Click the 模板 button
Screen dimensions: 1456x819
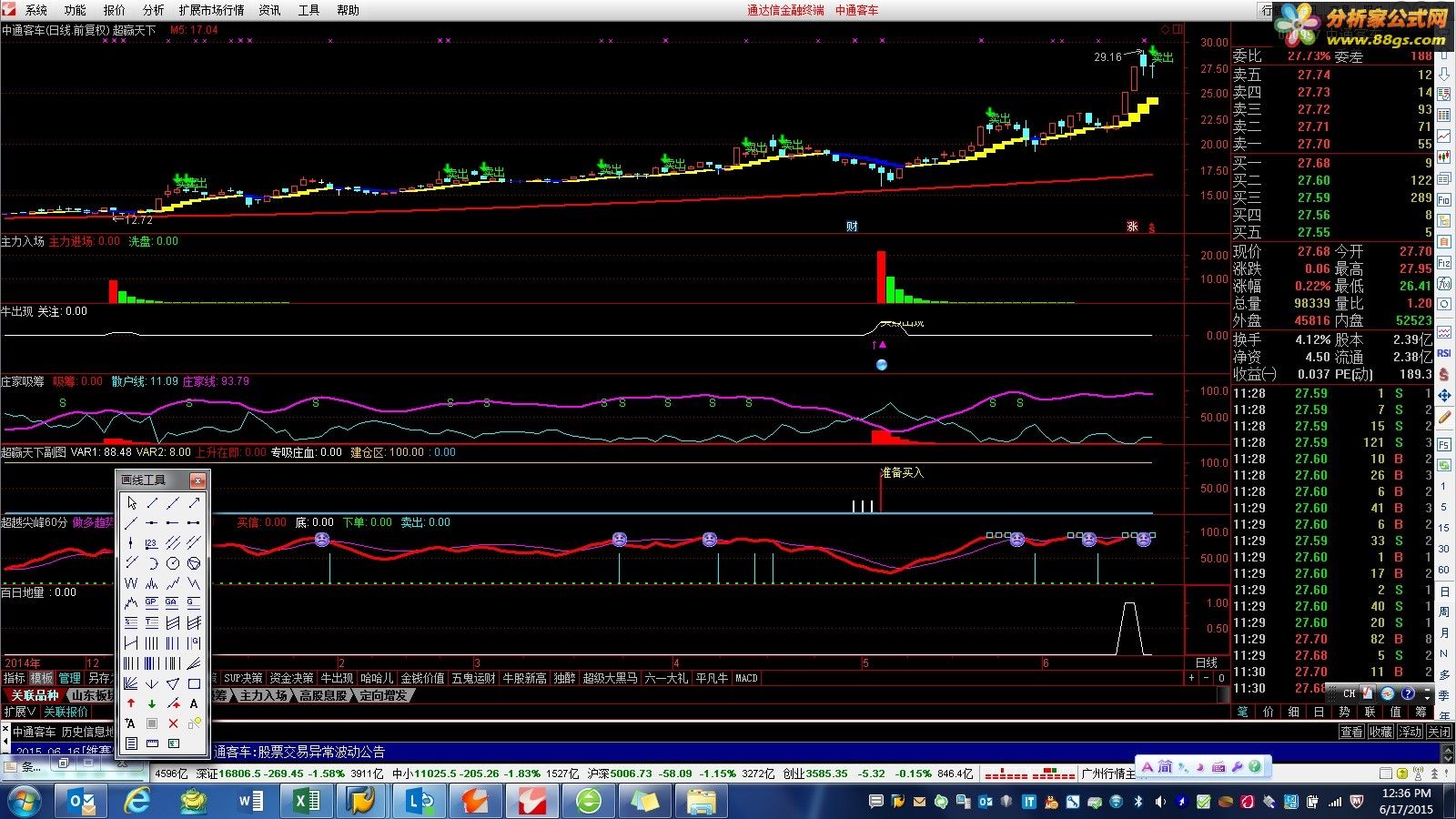[x=42, y=678]
